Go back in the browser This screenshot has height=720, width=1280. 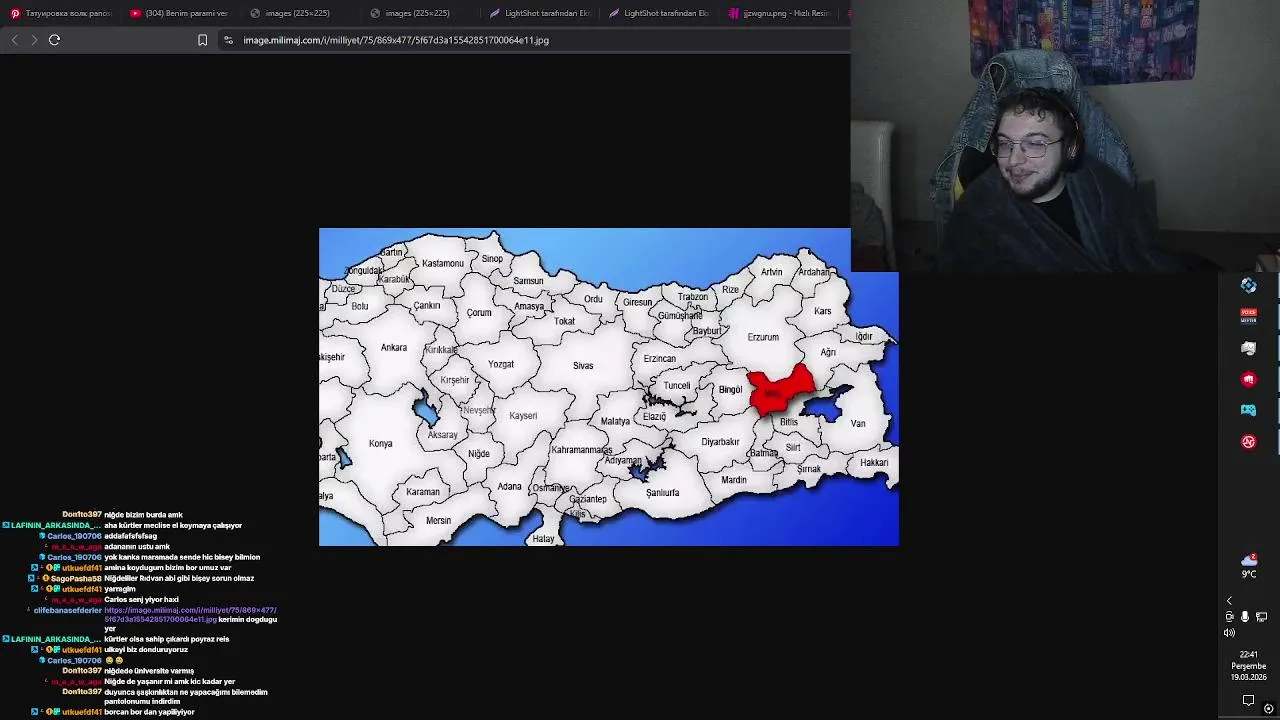(14, 40)
